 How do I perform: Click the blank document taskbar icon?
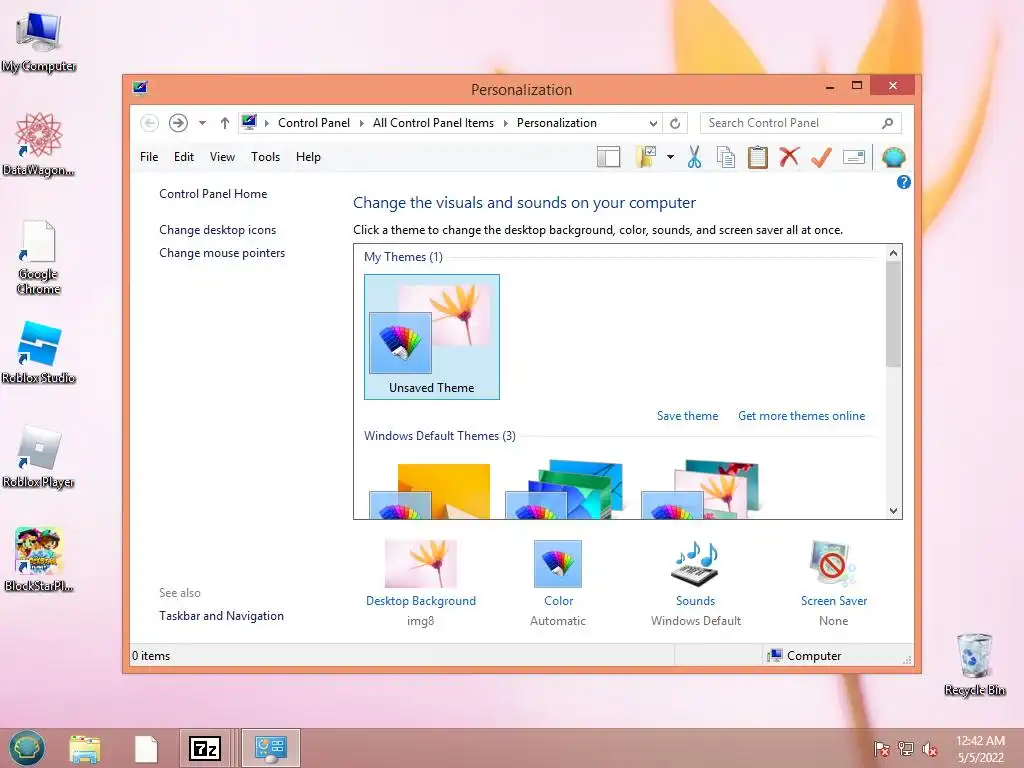point(146,749)
